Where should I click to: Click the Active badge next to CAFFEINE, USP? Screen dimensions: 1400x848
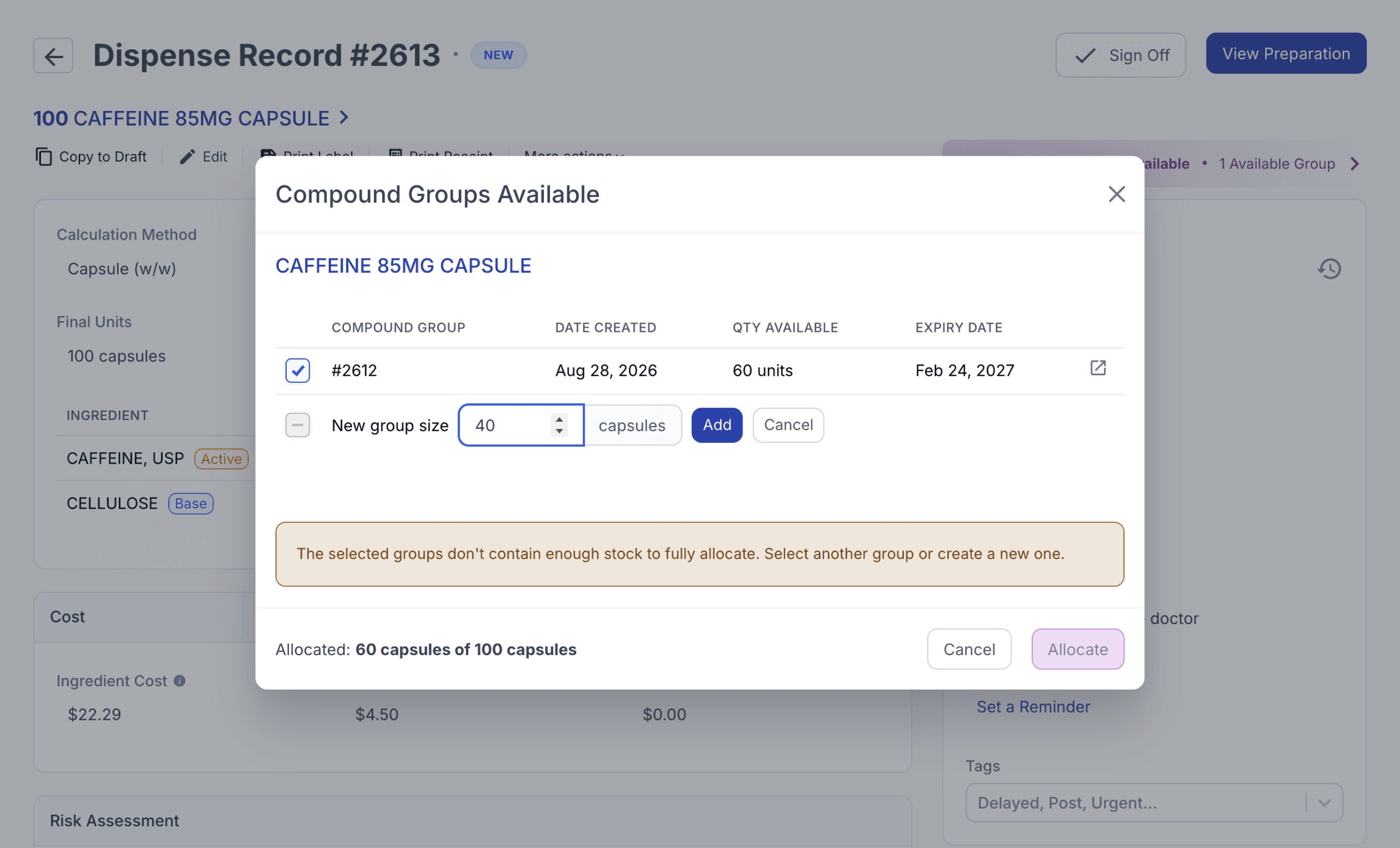pyautogui.click(x=221, y=458)
